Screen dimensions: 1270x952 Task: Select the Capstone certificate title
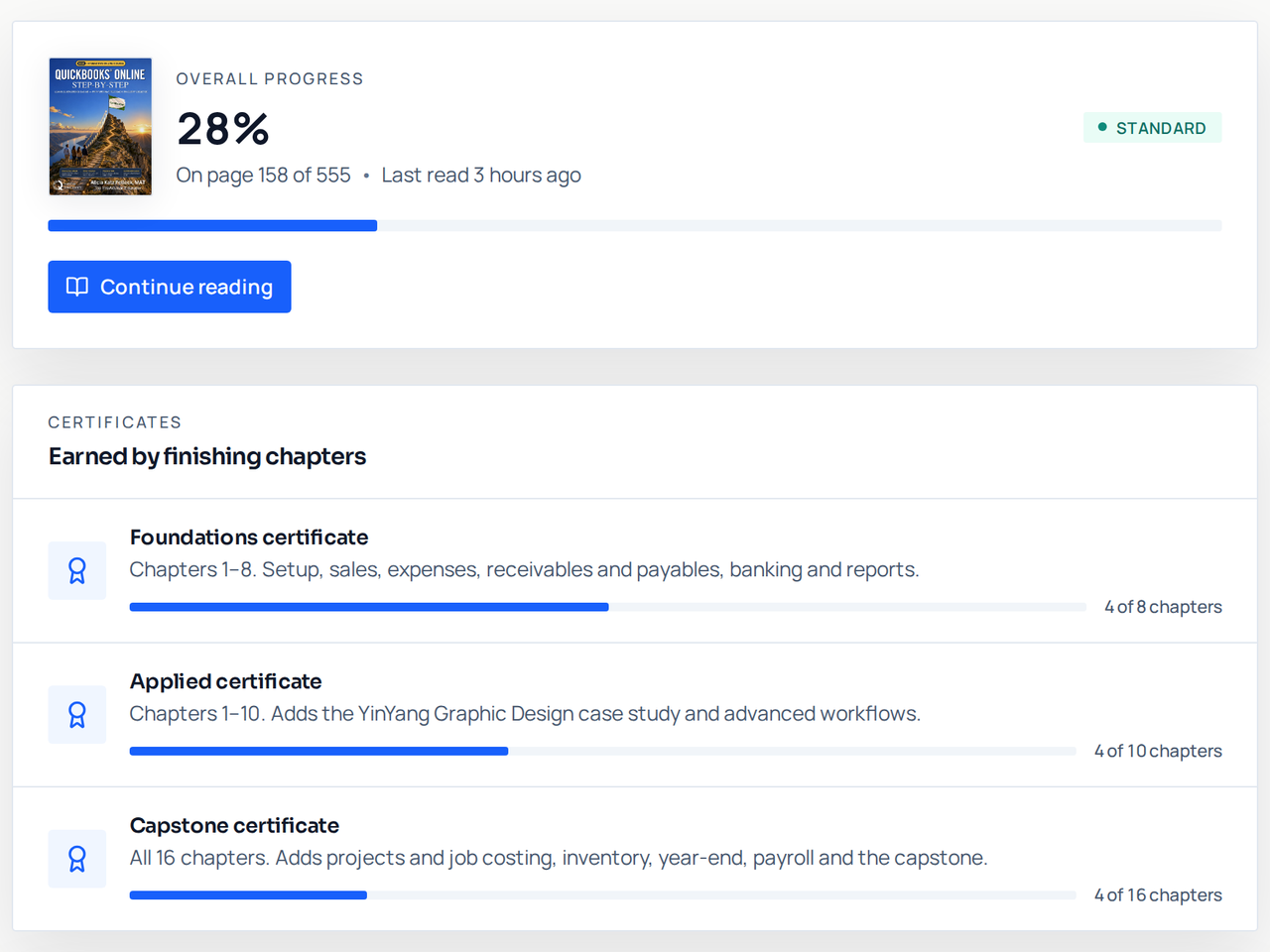[235, 825]
